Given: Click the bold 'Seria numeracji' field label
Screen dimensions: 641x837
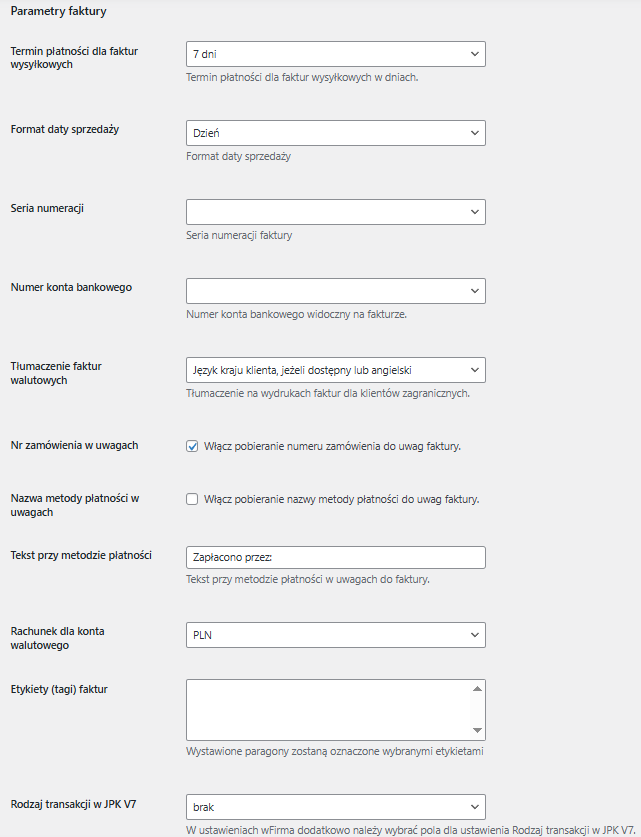Looking at the screenshot, I should coord(47,208).
